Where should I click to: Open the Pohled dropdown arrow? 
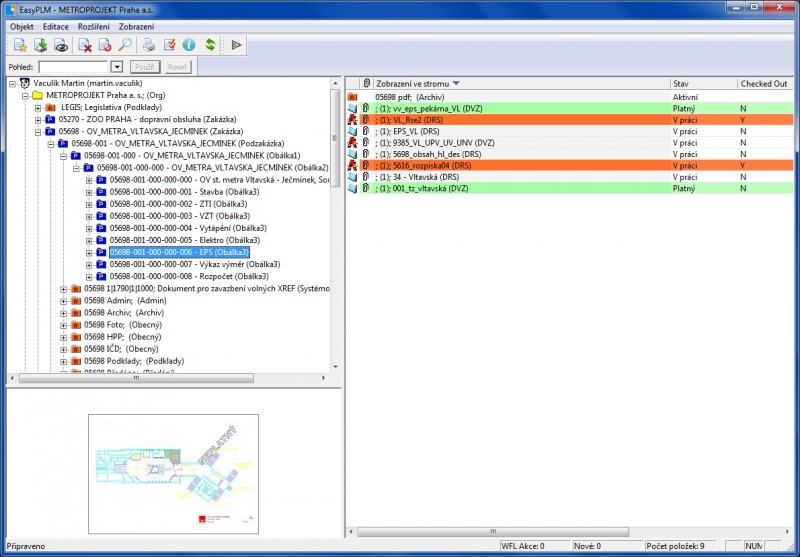117,67
